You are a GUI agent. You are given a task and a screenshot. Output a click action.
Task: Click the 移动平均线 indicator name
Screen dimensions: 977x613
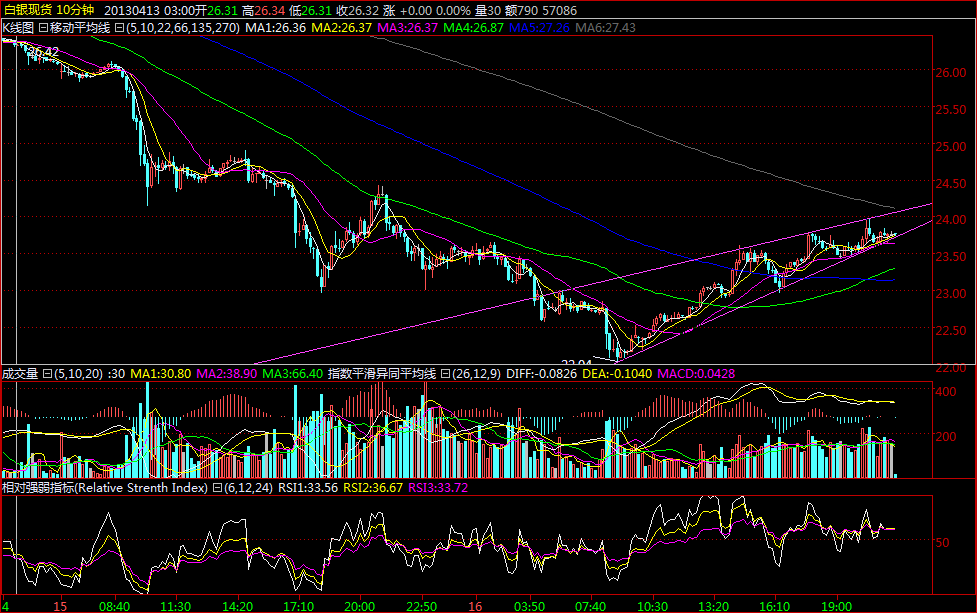tap(80, 27)
